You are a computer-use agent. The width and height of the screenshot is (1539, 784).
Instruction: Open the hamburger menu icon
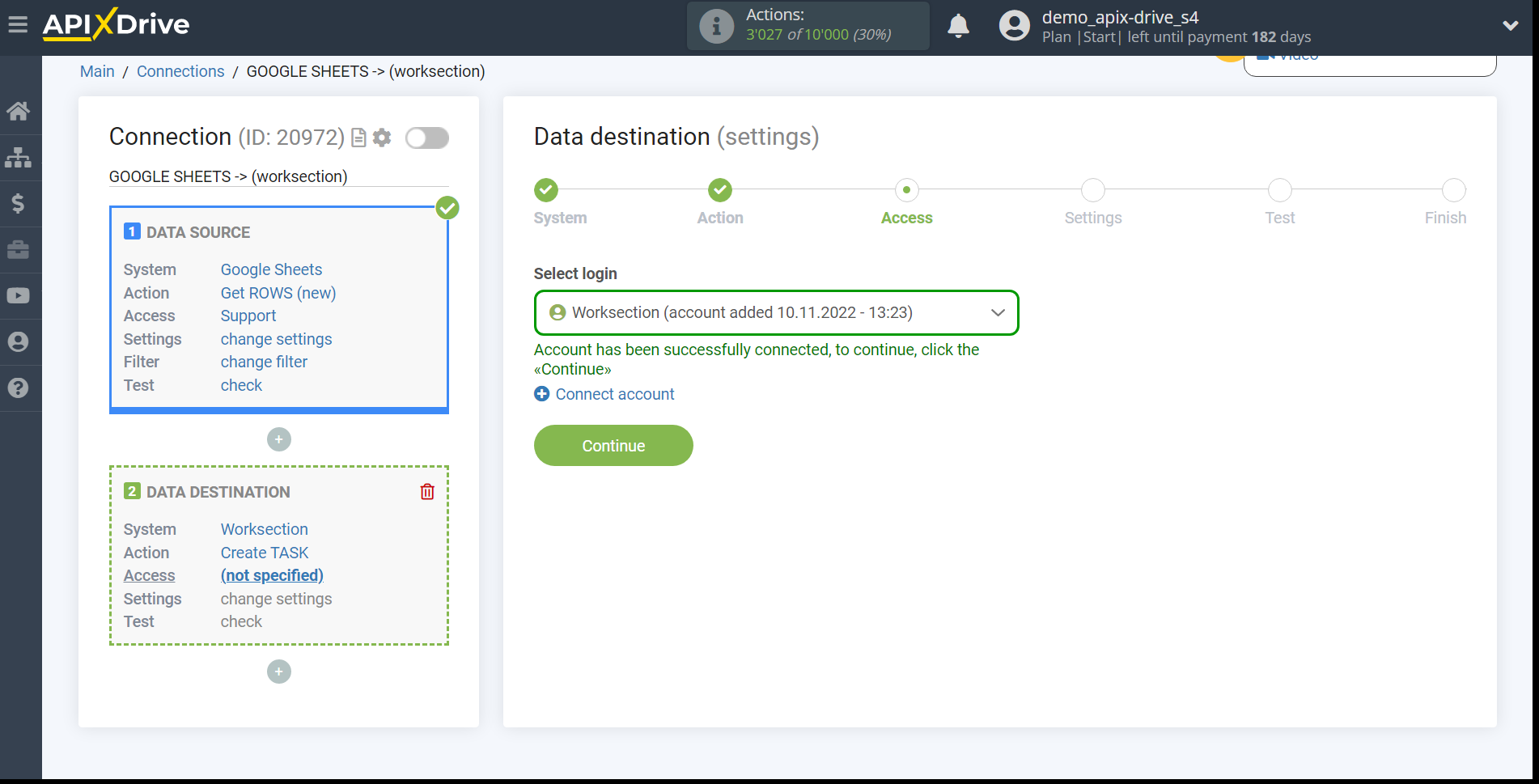18,25
